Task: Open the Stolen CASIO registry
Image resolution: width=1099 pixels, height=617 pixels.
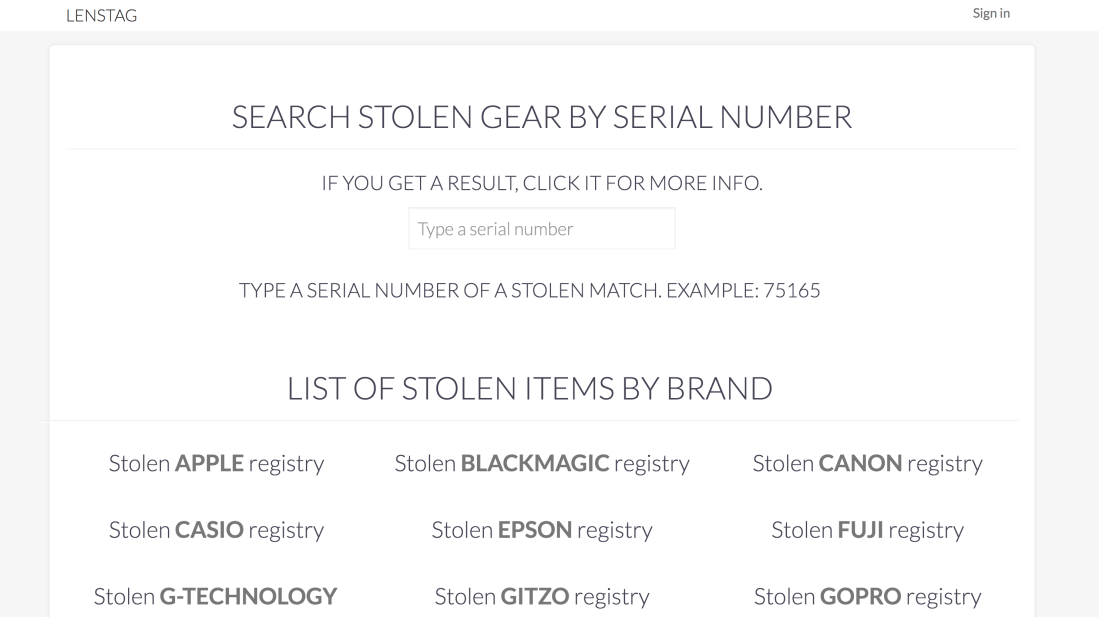Action: click(216, 530)
